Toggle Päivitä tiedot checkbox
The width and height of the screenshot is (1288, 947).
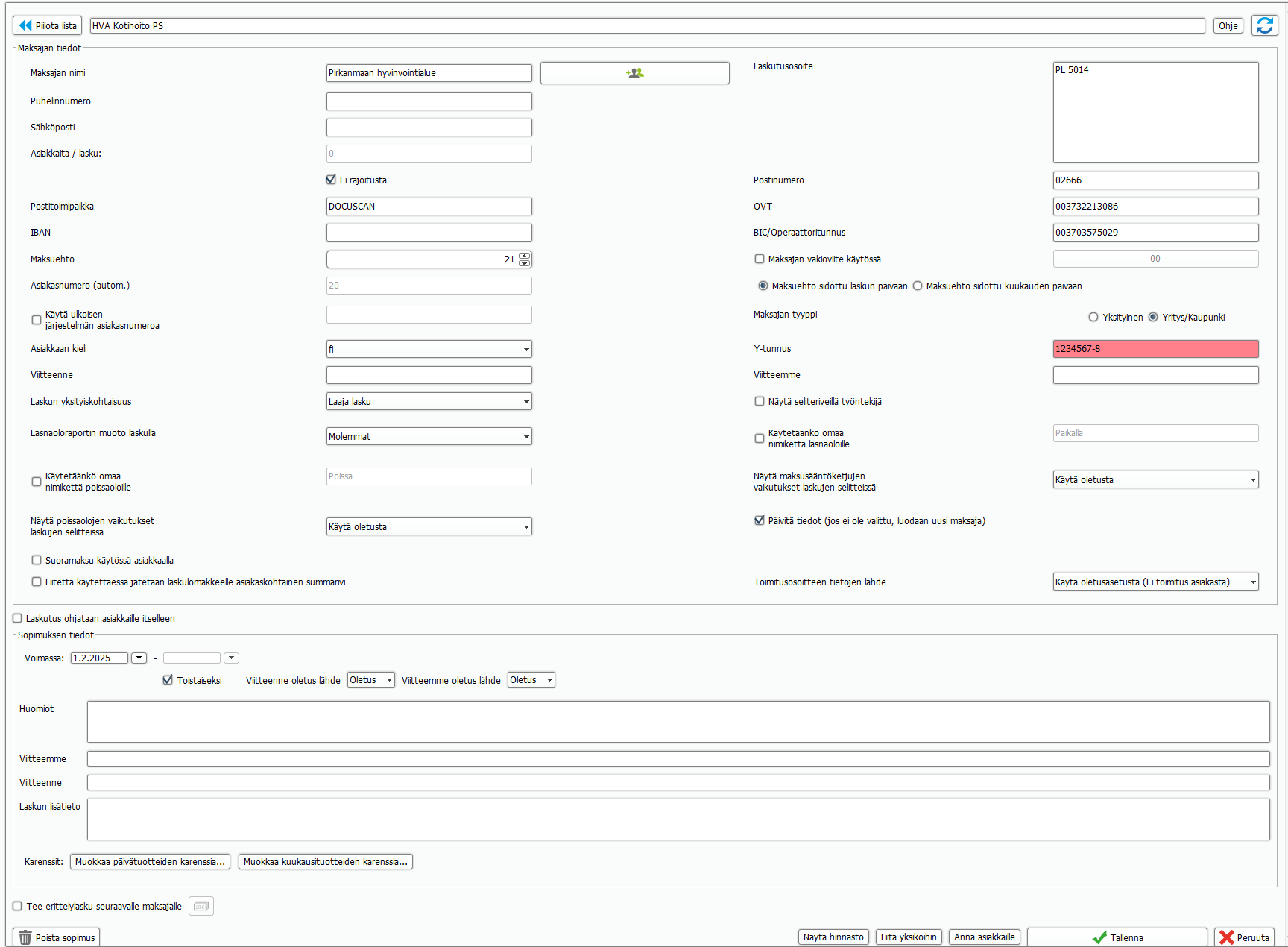pos(760,520)
